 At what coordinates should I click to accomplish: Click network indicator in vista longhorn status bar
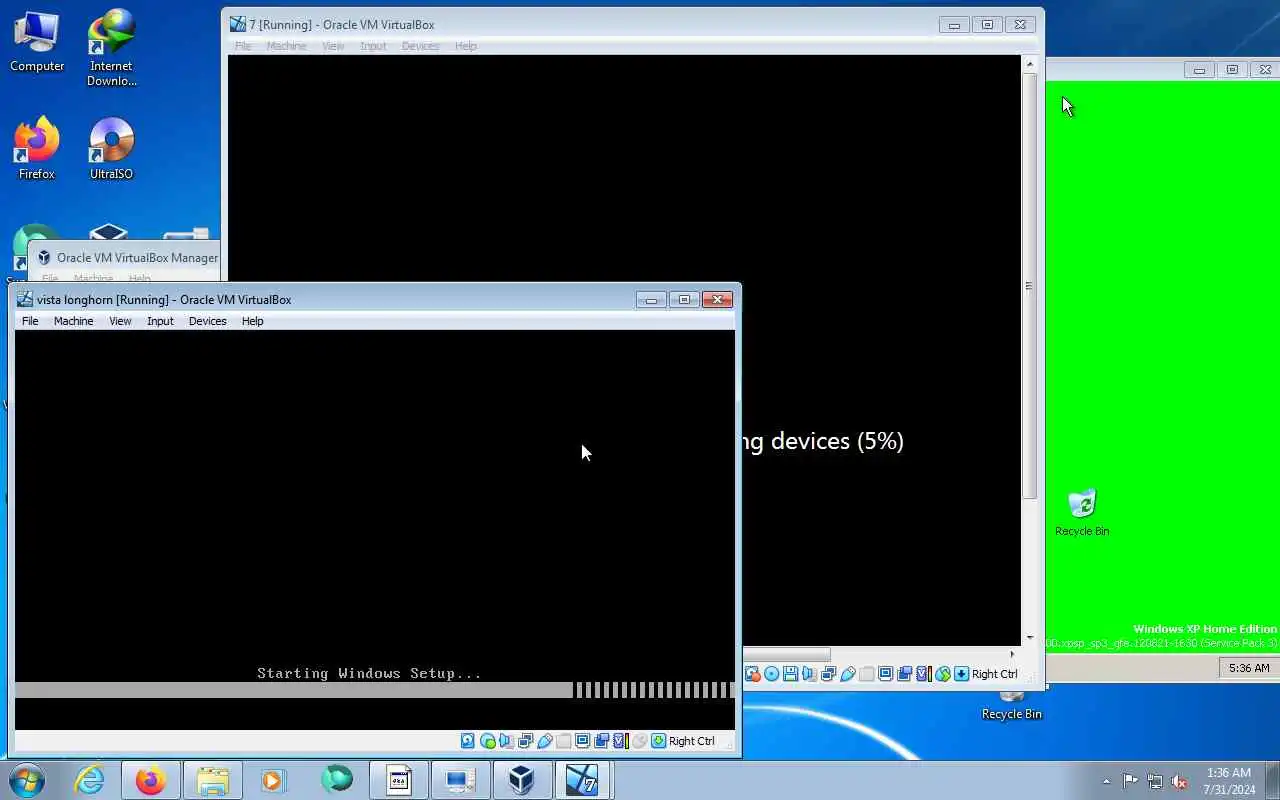tap(525, 741)
